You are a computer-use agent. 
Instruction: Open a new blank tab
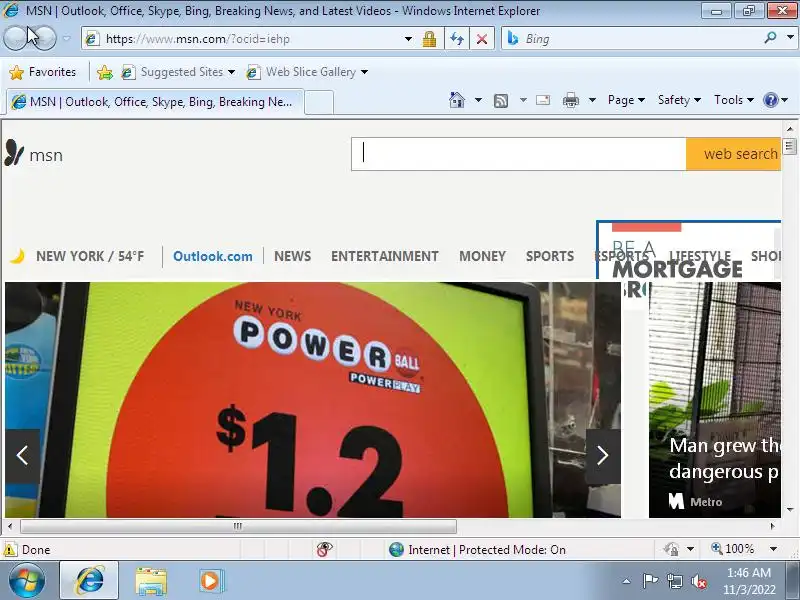[319, 102]
